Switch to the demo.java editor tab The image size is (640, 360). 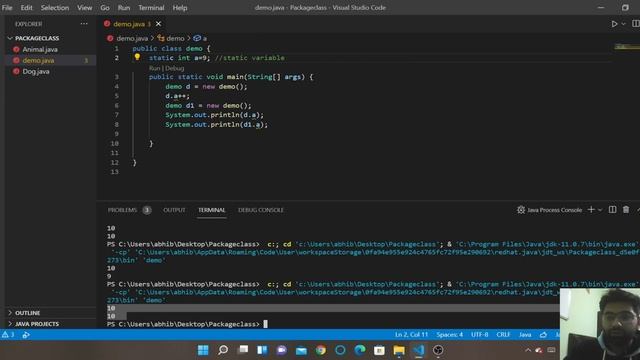click(129, 24)
